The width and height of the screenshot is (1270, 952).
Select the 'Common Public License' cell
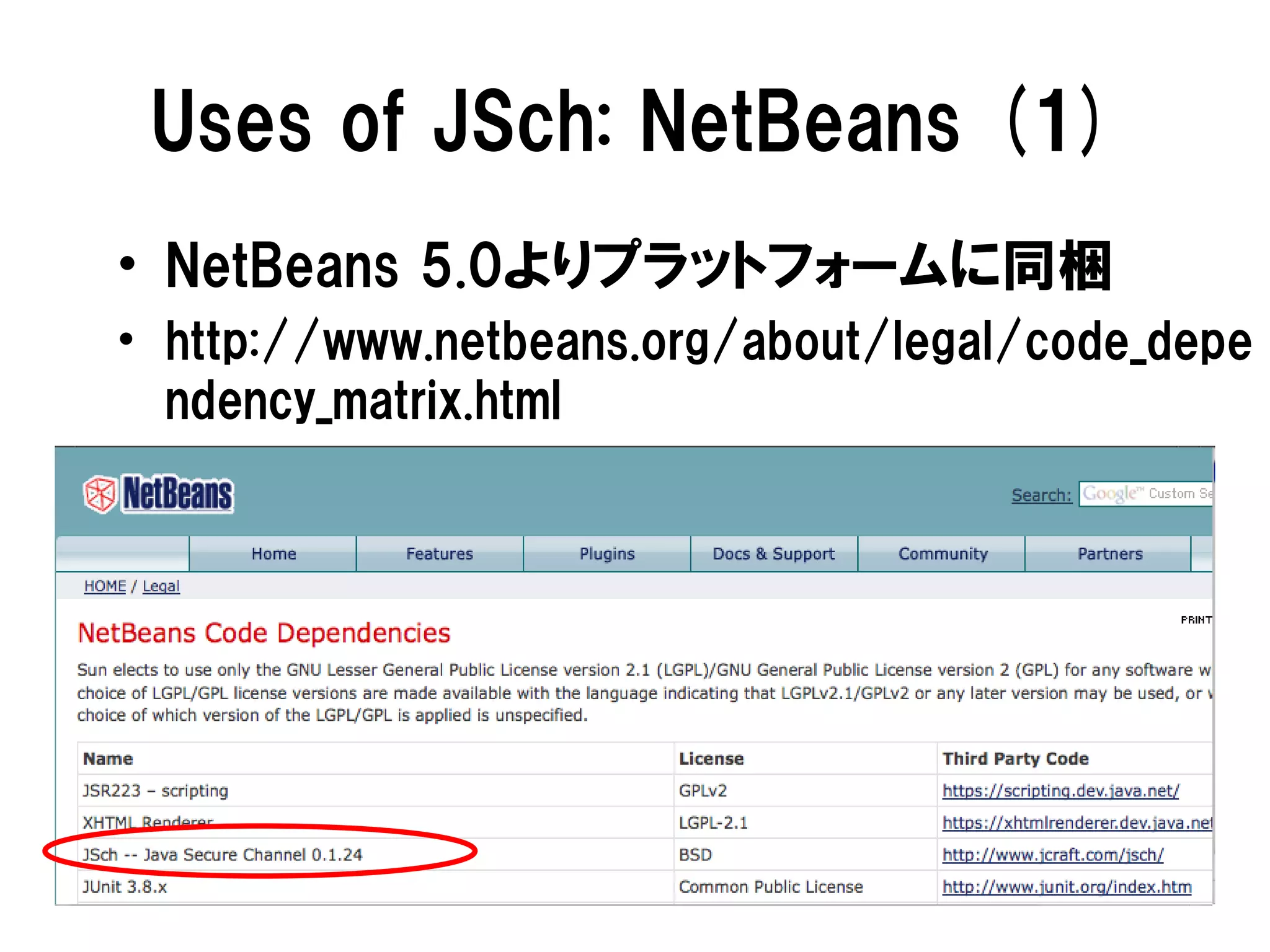click(806, 887)
